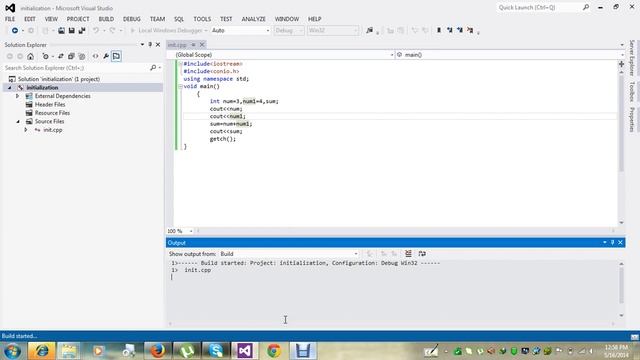This screenshot has width=640, height=360.
Task: Open Firefox from the taskbar
Action: point(158,351)
